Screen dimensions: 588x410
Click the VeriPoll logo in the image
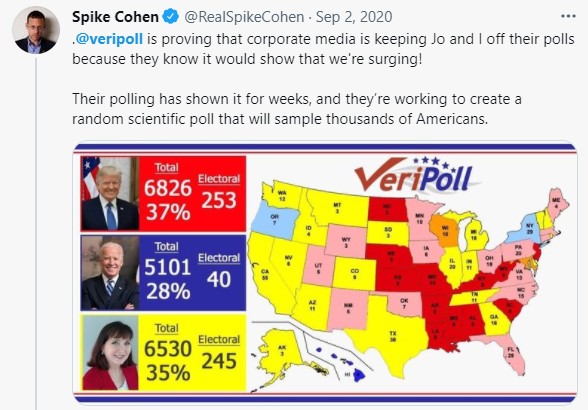414,176
